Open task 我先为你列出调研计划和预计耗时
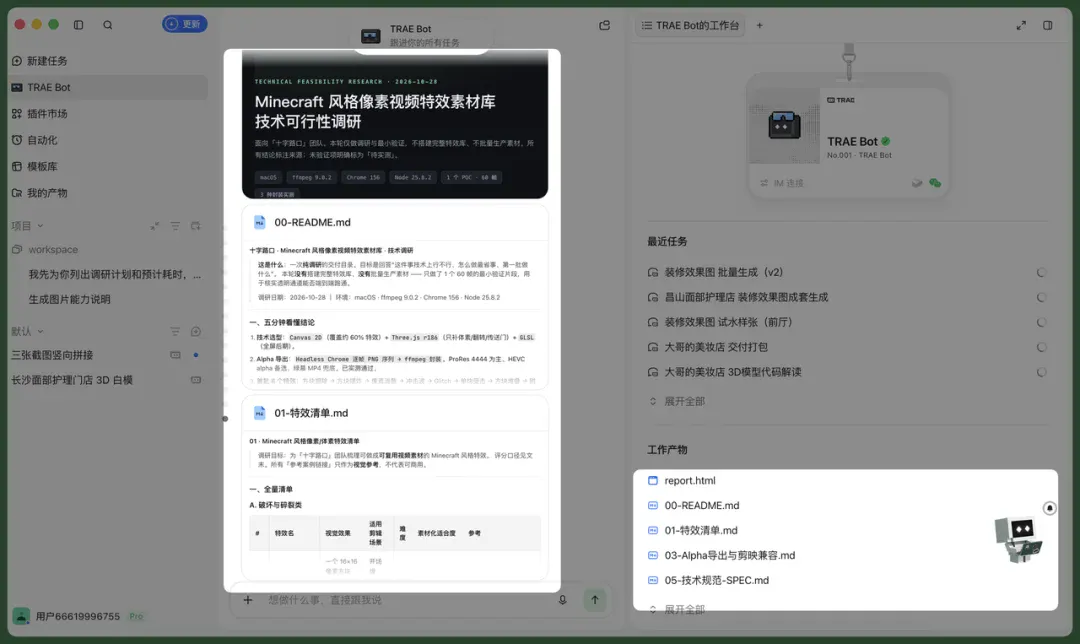 pyautogui.click(x=114, y=274)
